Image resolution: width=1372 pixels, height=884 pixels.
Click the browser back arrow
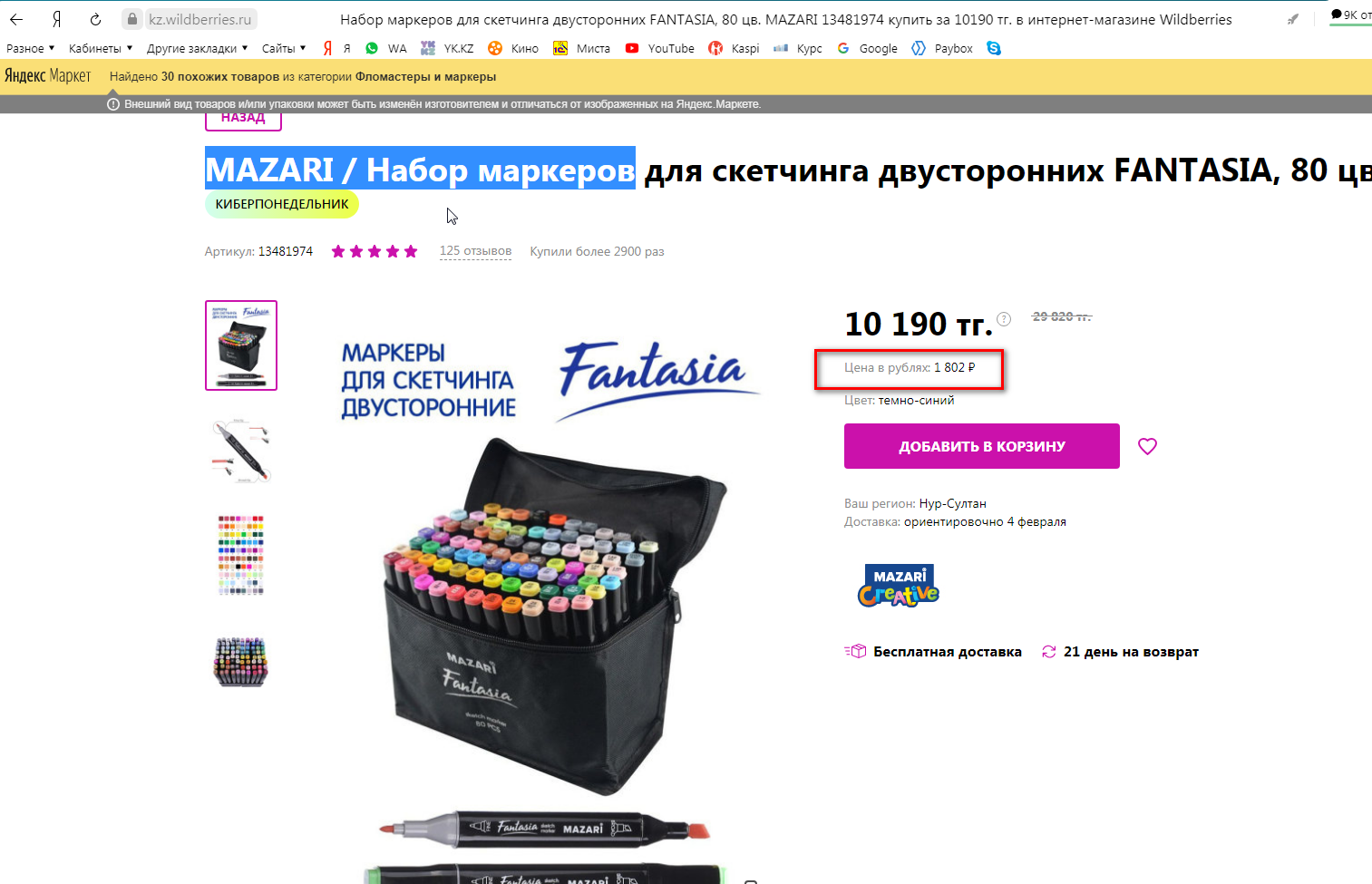coord(16,19)
